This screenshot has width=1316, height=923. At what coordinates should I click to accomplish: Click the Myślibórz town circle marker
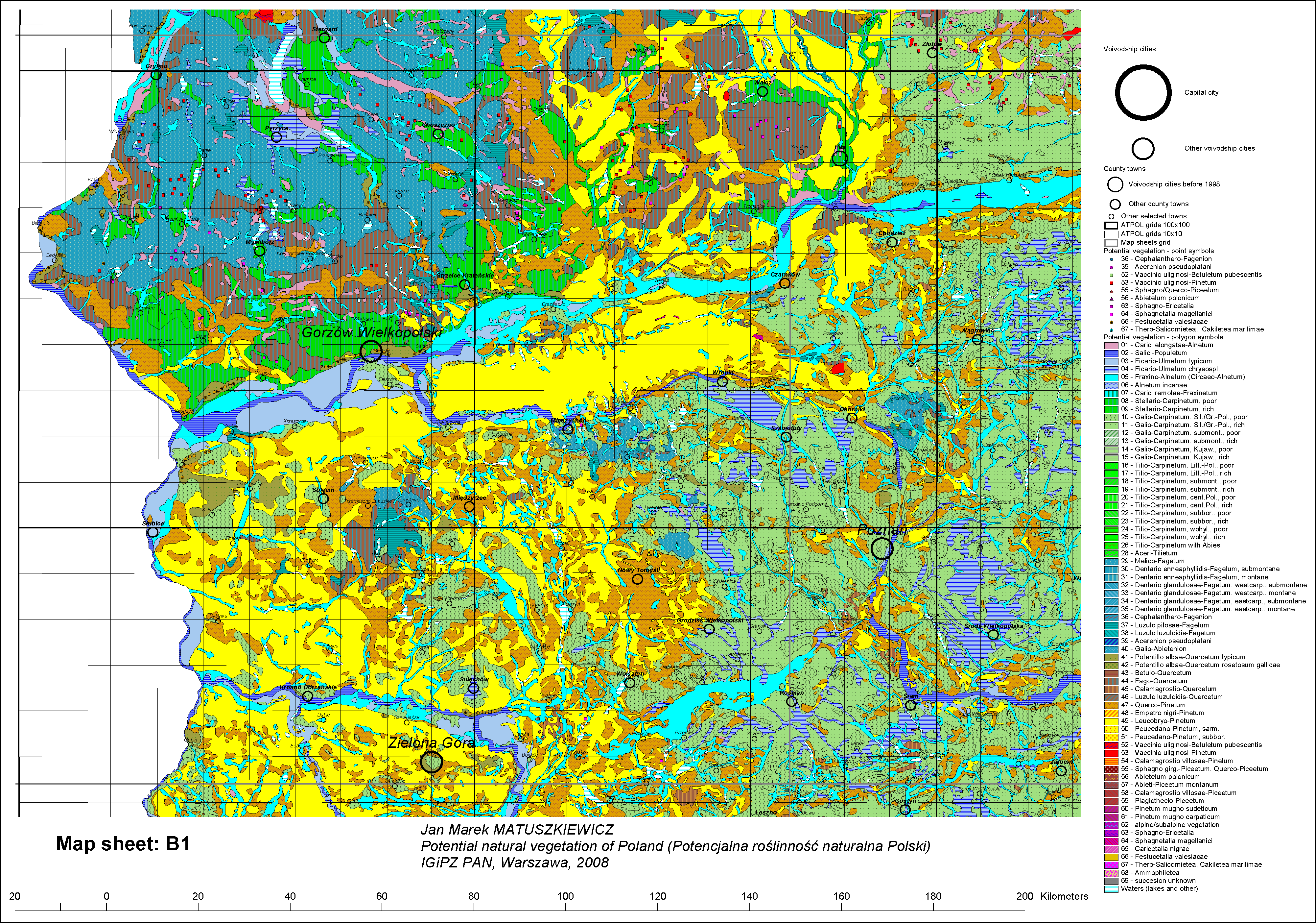(x=259, y=251)
